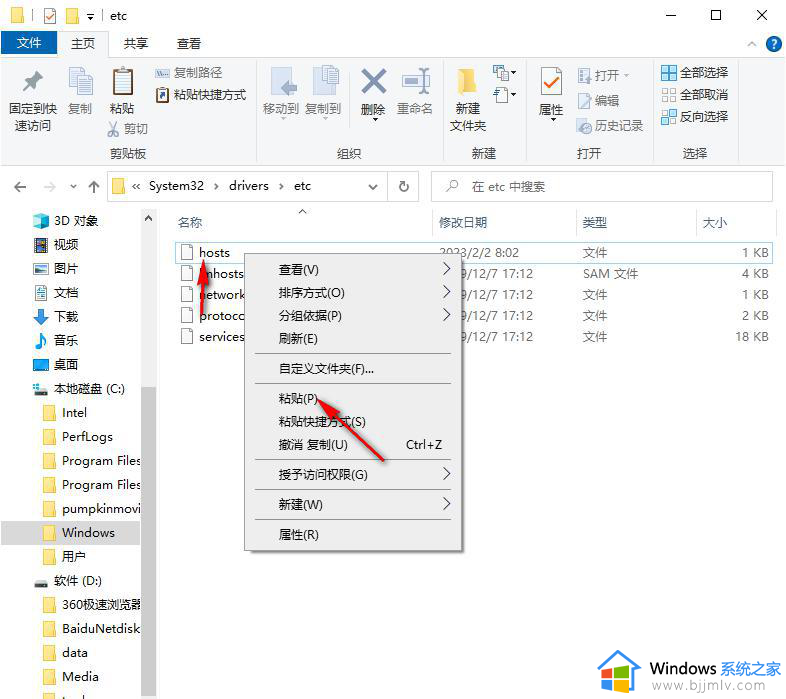Click Select all (全部选择)
Image resolution: width=786 pixels, height=699 pixels.
[694, 73]
